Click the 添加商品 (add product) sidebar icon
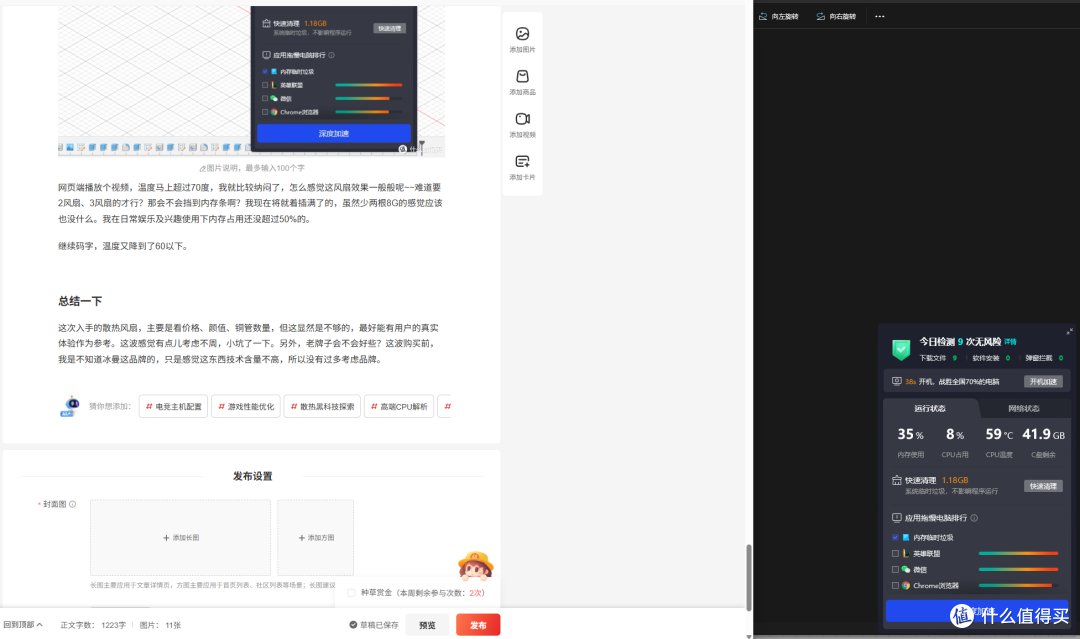The width and height of the screenshot is (1080, 639). tap(522, 76)
